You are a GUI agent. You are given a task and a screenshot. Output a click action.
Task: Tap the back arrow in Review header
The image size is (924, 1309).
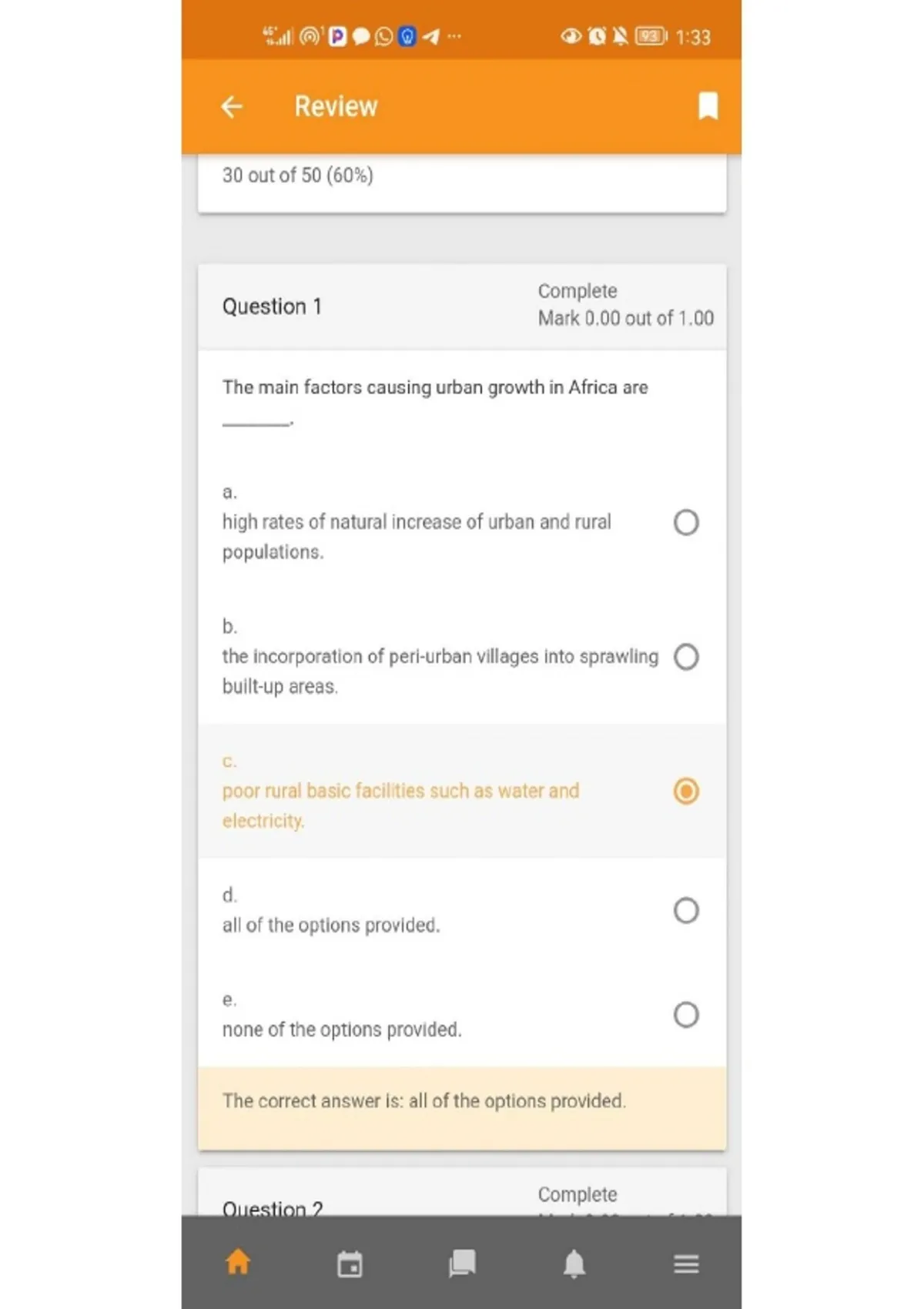pos(232,107)
